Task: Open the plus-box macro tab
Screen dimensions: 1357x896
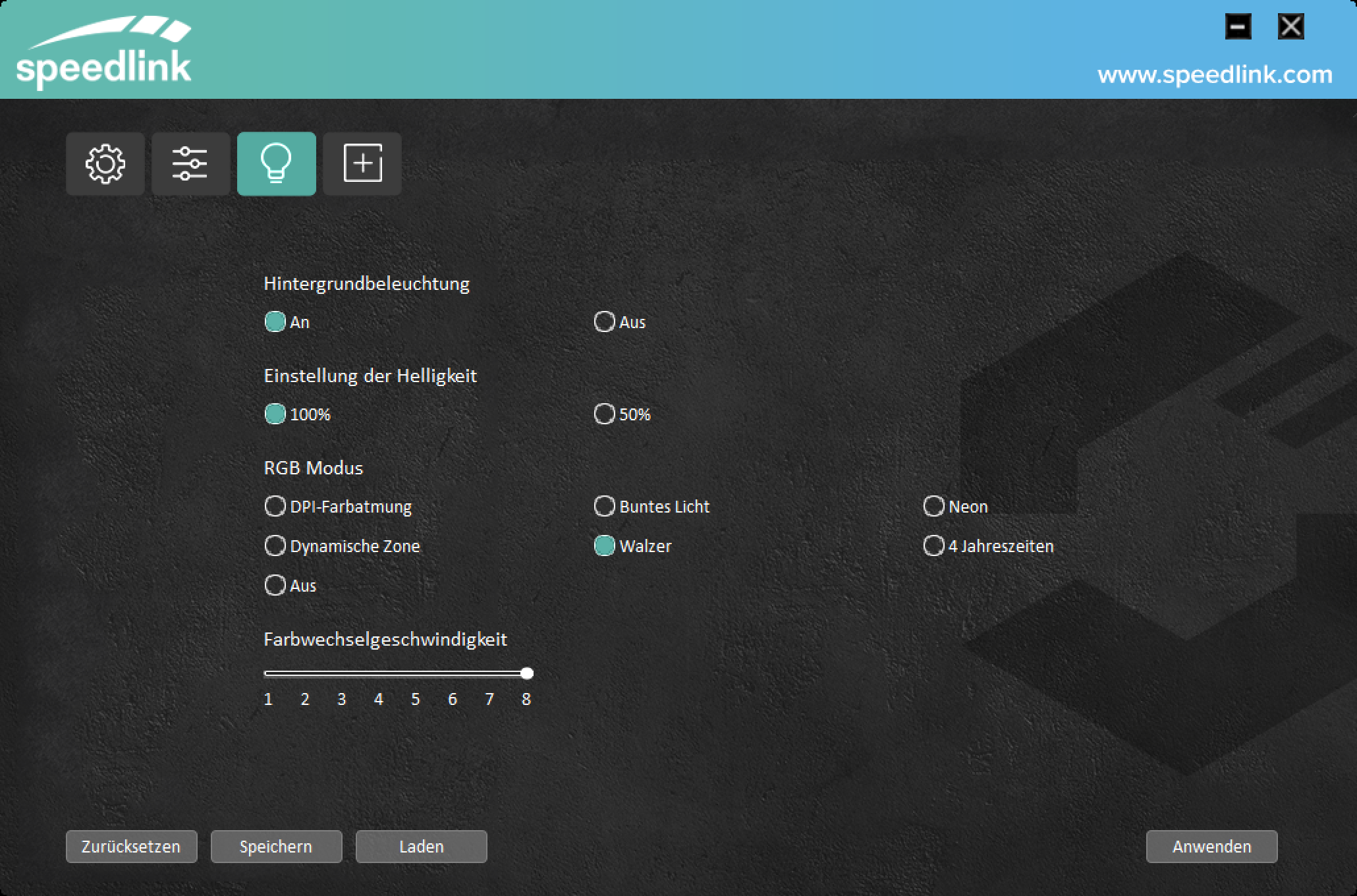Action: tap(362, 163)
